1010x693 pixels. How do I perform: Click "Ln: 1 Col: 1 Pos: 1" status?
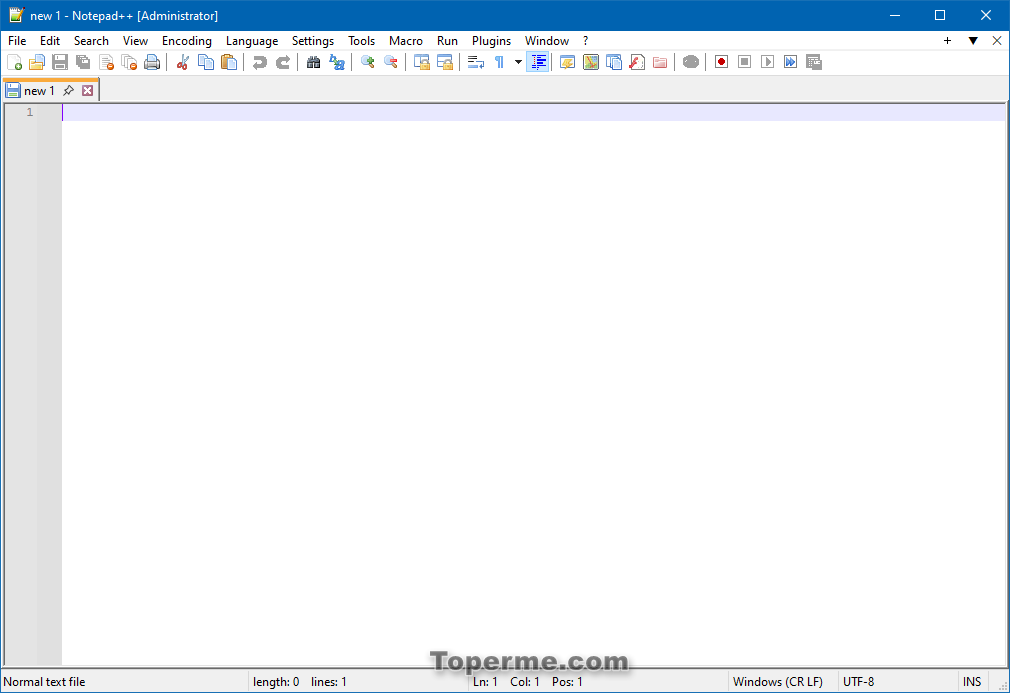528,681
